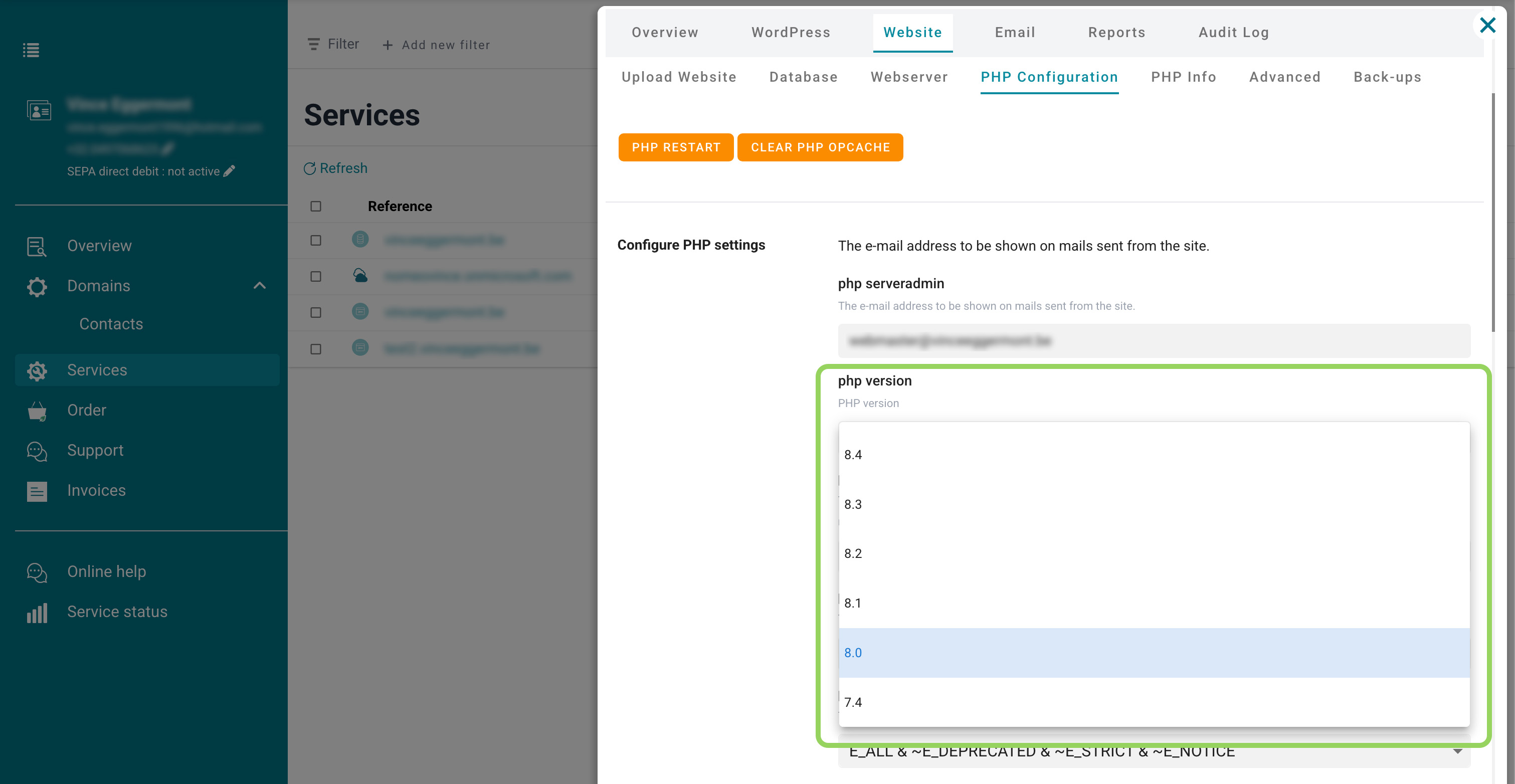Open the customer profile card icon
Viewport: 1515px width, 784px height.
pyautogui.click(x=39, y=110)
